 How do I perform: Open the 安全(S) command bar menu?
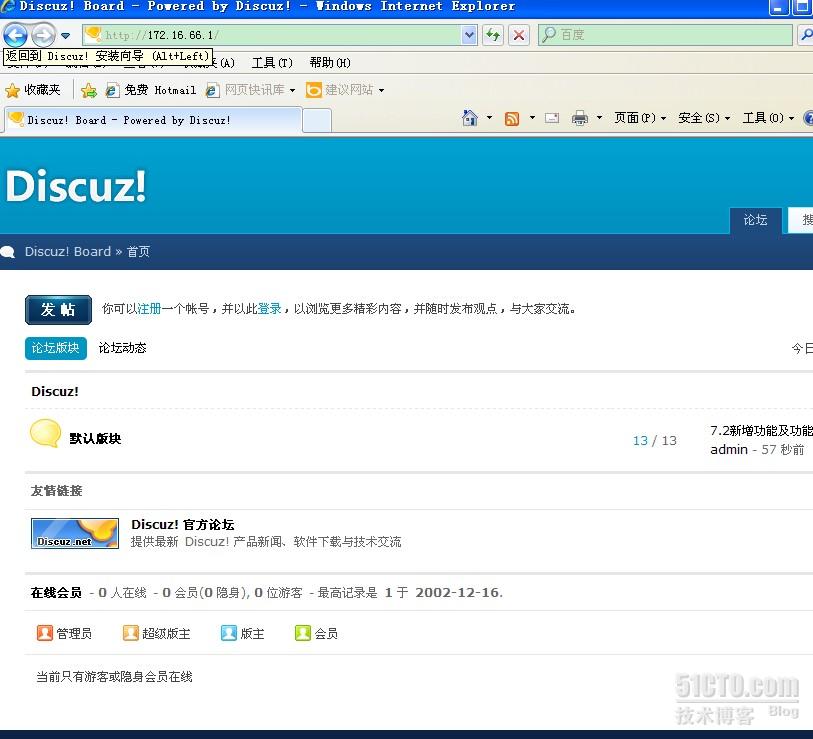(x=704, y=118)
